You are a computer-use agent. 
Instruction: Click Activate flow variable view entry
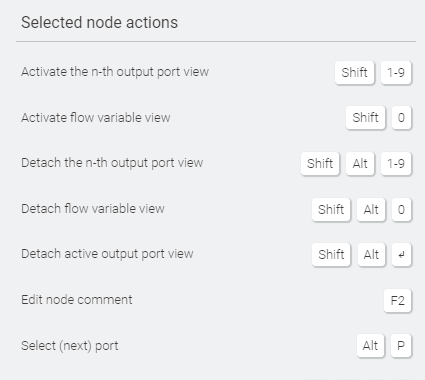[96, 118]
